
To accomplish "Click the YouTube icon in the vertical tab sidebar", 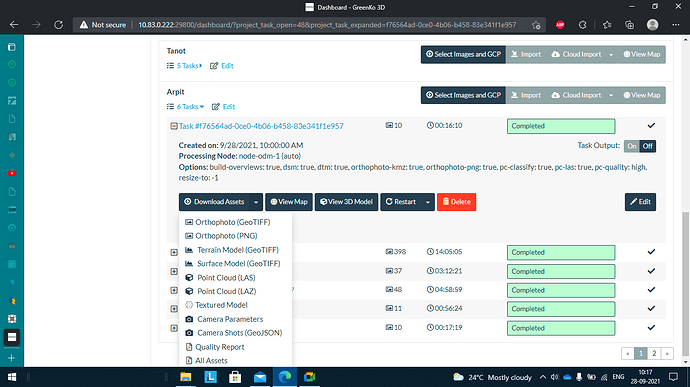I will click(x=12, y=173).
